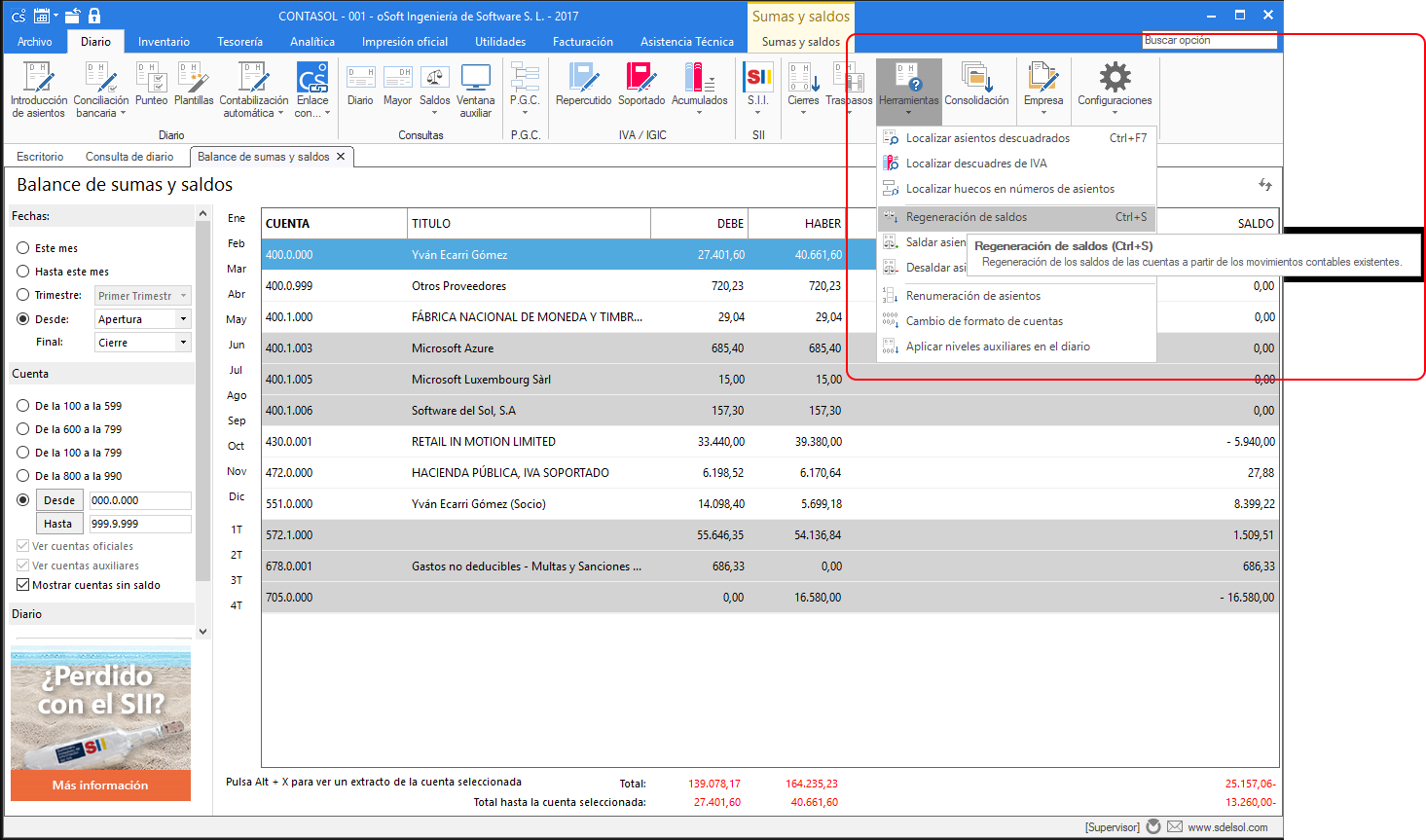Select Cambio de formato de cuentas
This screenshot has width=1426, height=840.
pyautogui.click(x=1016, y=321)
